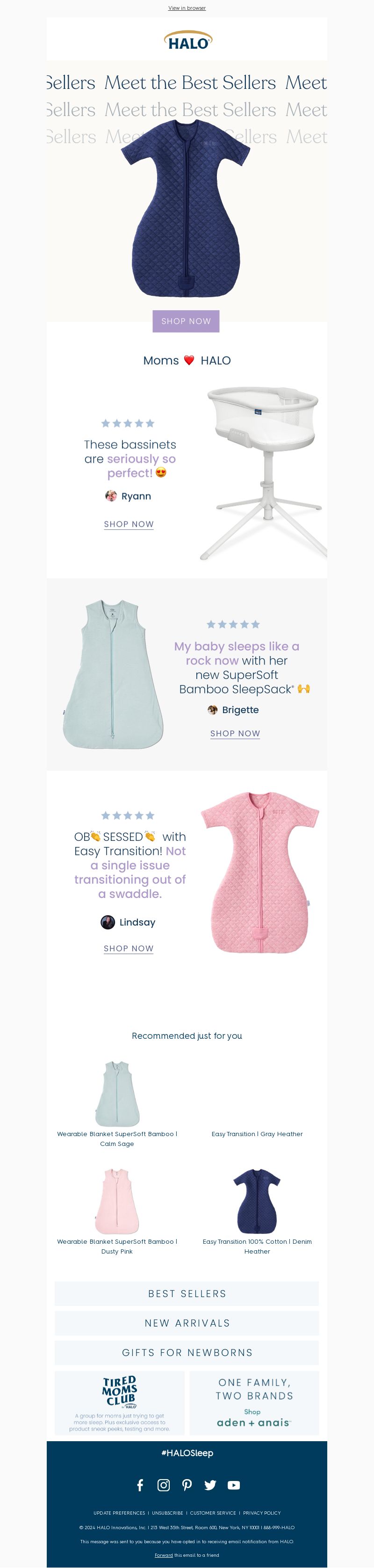Click the purple SHOP NOW button
Viewport: 374px width, 1568px height.
(x=186, y=321)
